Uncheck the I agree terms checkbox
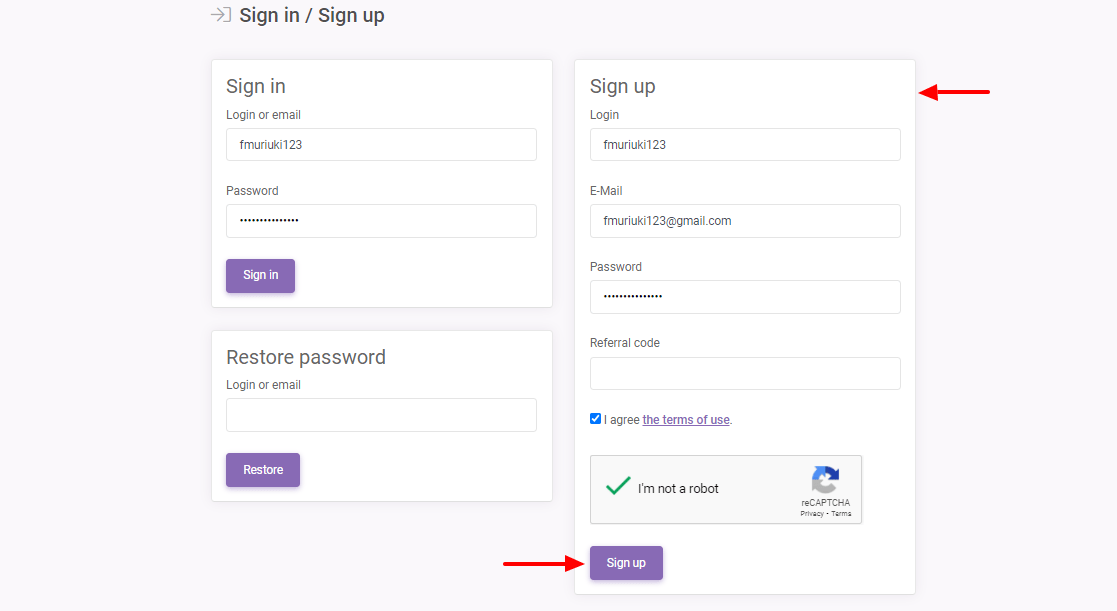The width and height of the screenshot is (1117, 611). 596,419
